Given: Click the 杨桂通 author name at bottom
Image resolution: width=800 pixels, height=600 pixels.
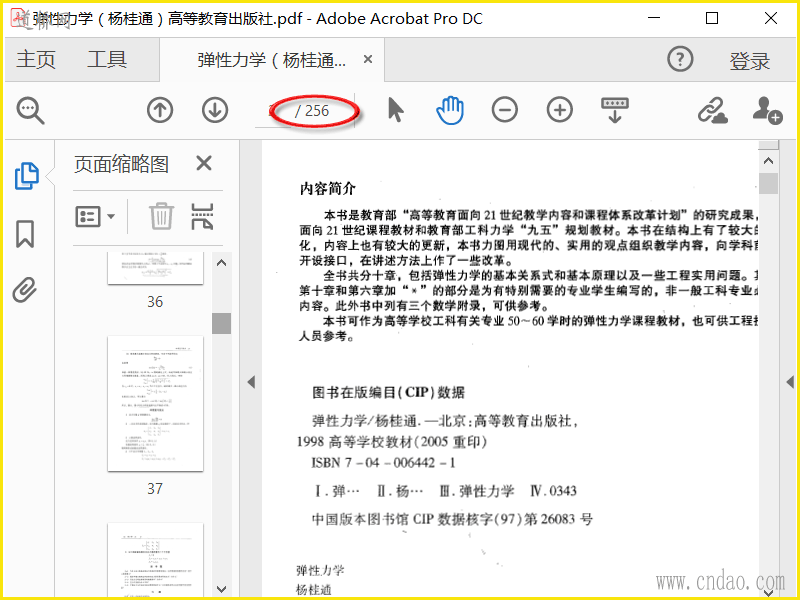Looking at the screenshot, I should [314, 589].
